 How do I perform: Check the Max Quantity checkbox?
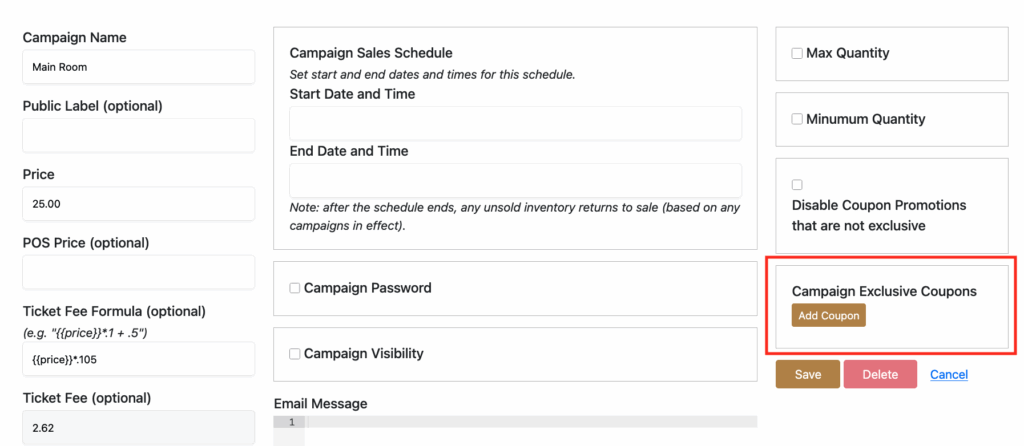click(797, 53)
